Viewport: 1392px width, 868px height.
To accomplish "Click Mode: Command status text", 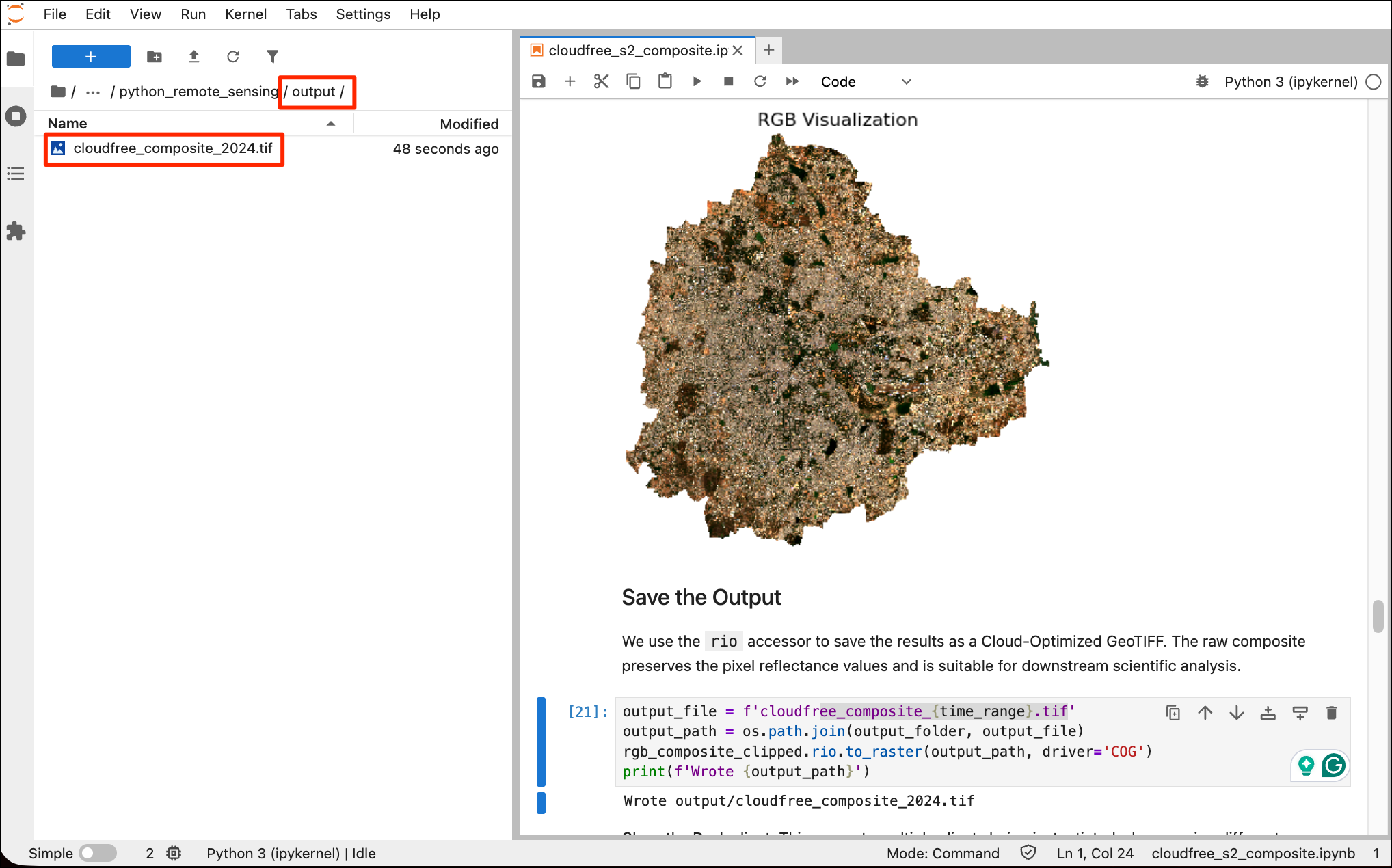I will [x=943, y=853].
